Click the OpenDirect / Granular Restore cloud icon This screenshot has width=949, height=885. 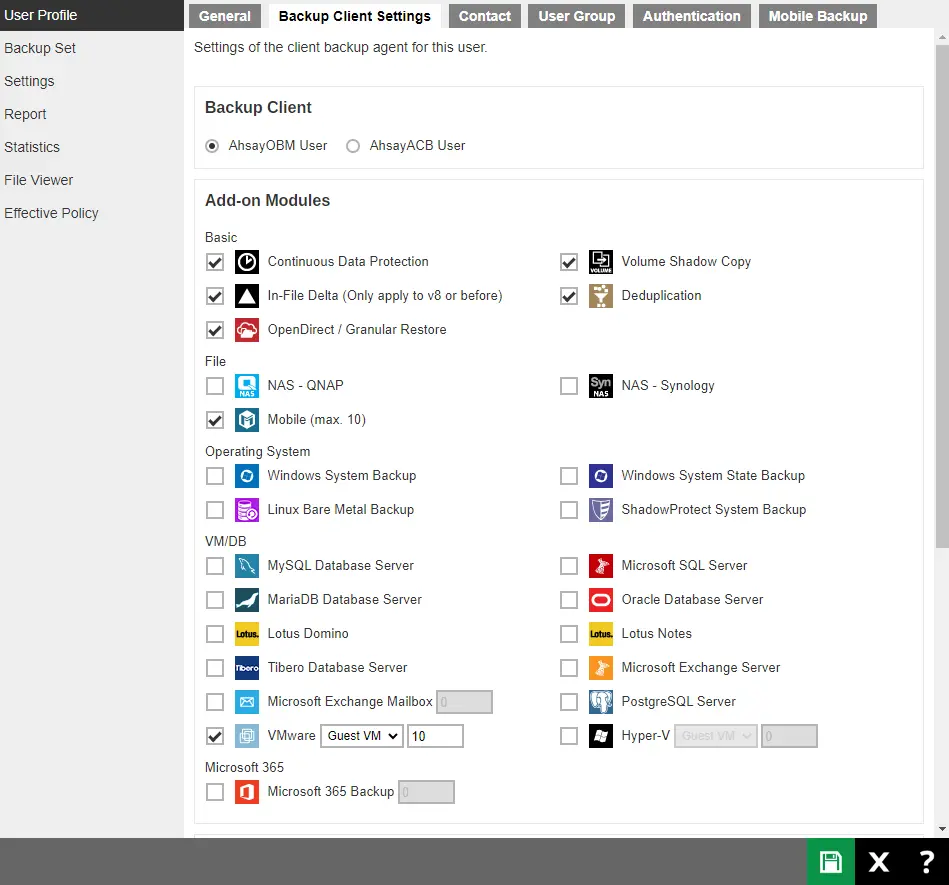point(247,330)
